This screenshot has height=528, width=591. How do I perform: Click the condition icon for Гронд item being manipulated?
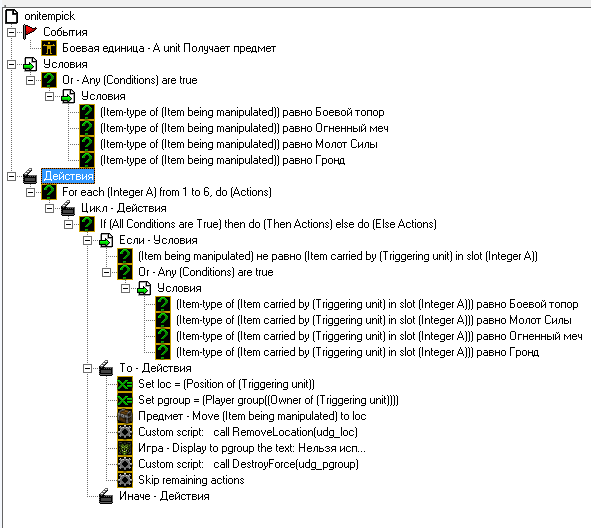(87, 160)
